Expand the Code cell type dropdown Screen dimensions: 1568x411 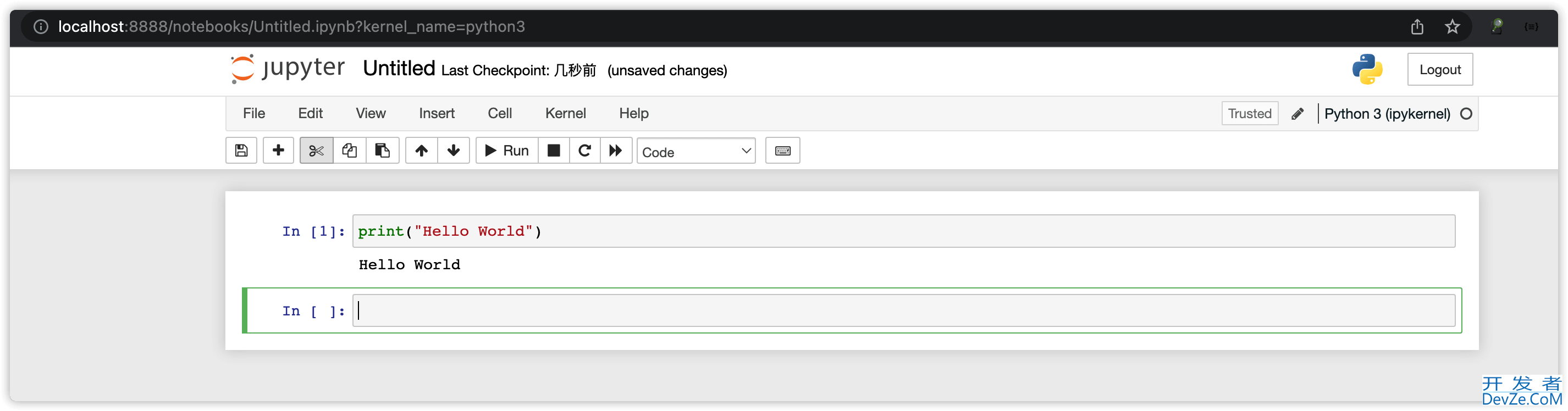[695, 152]
